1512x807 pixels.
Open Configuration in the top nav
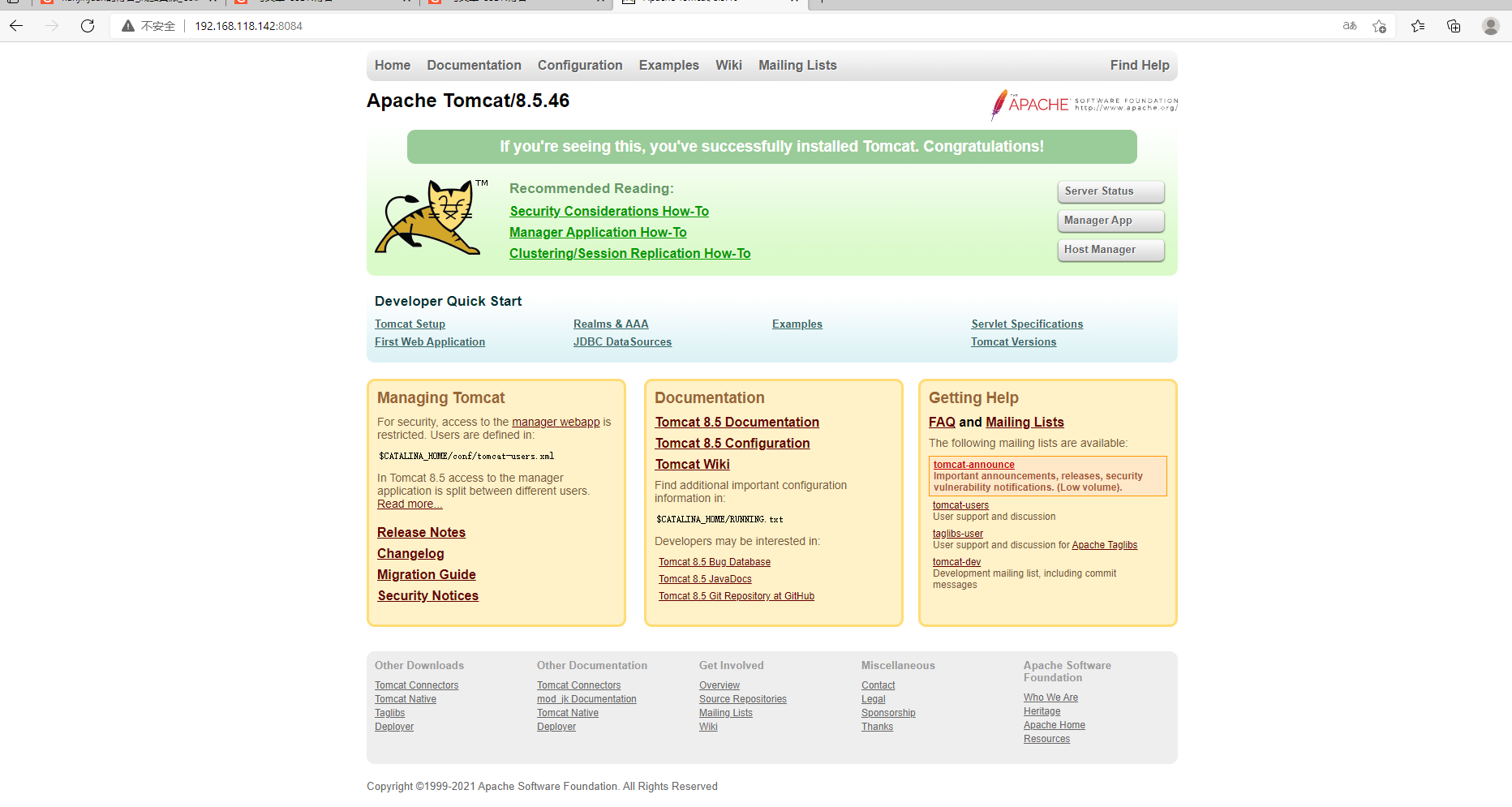(580, 66)
